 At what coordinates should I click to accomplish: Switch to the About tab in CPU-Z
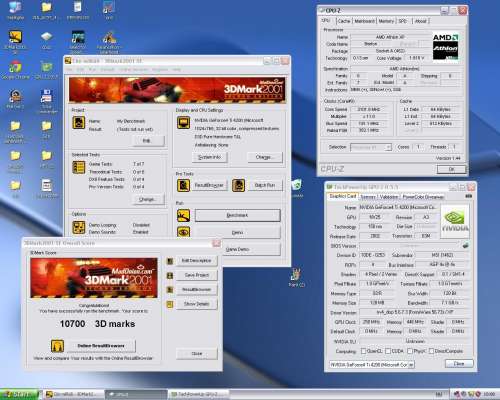421,21
